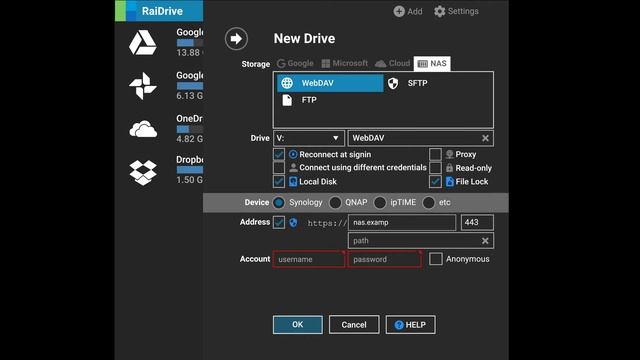
Task: Click the Google Drive triangle icon in sidebar
Action: pyautogui.click(x=142, y=42)
